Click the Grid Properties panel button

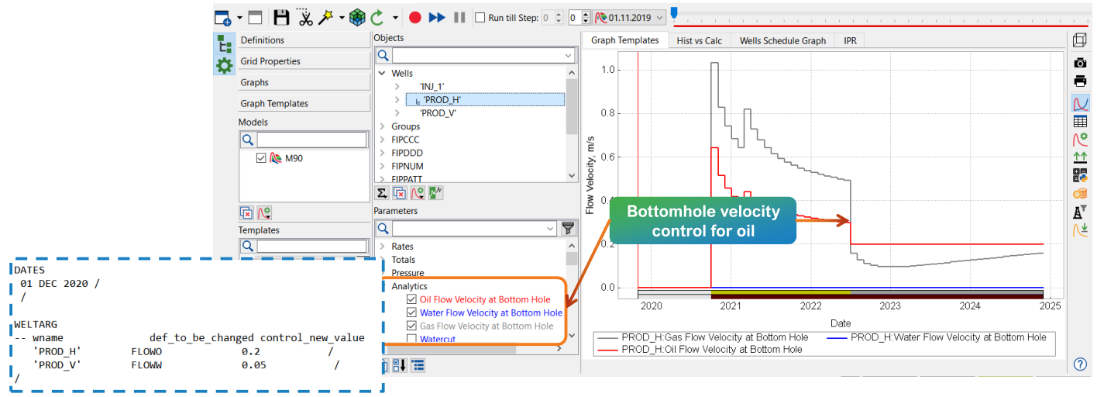(303, 62)
